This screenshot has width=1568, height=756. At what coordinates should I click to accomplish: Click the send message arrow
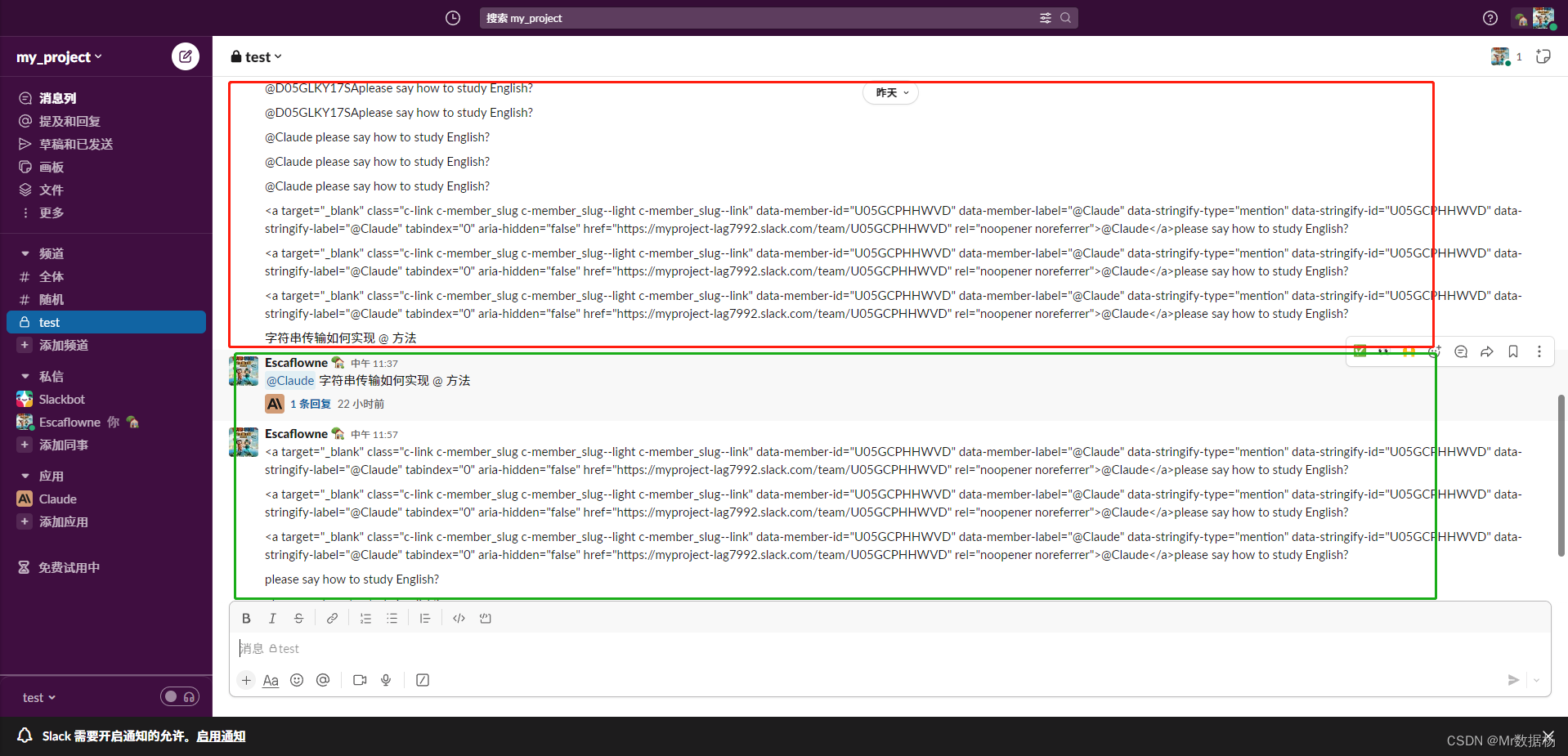[1513, 680]
